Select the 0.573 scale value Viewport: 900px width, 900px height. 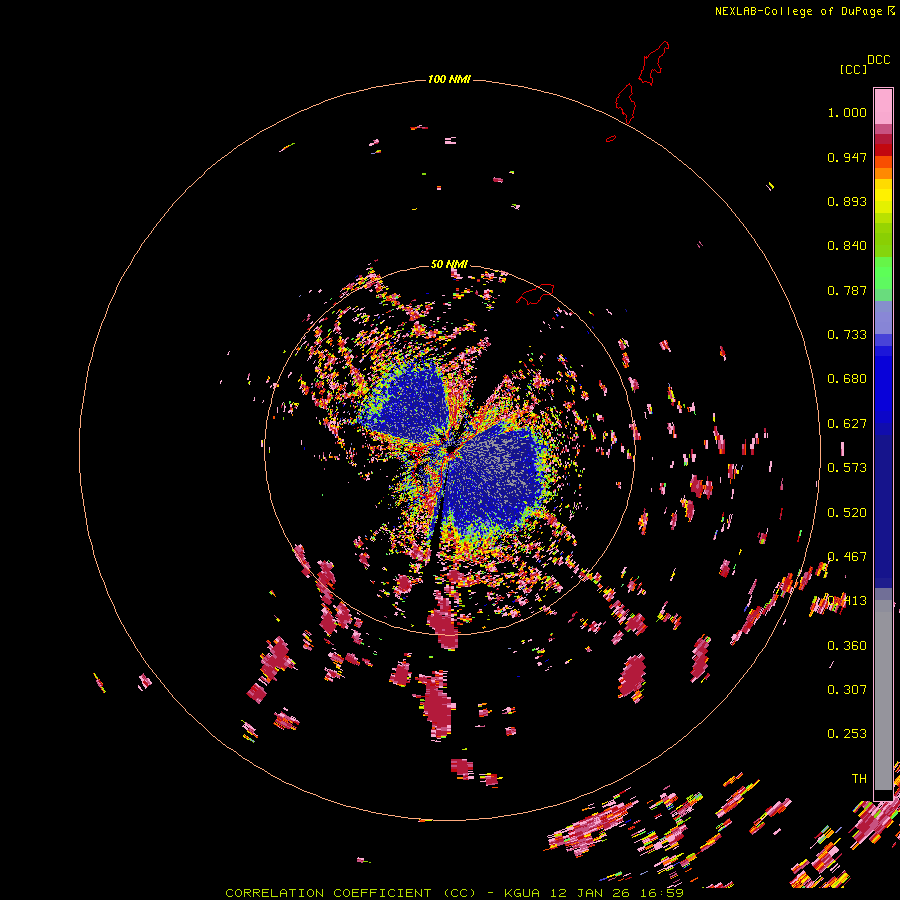click(x=847, y=468)
